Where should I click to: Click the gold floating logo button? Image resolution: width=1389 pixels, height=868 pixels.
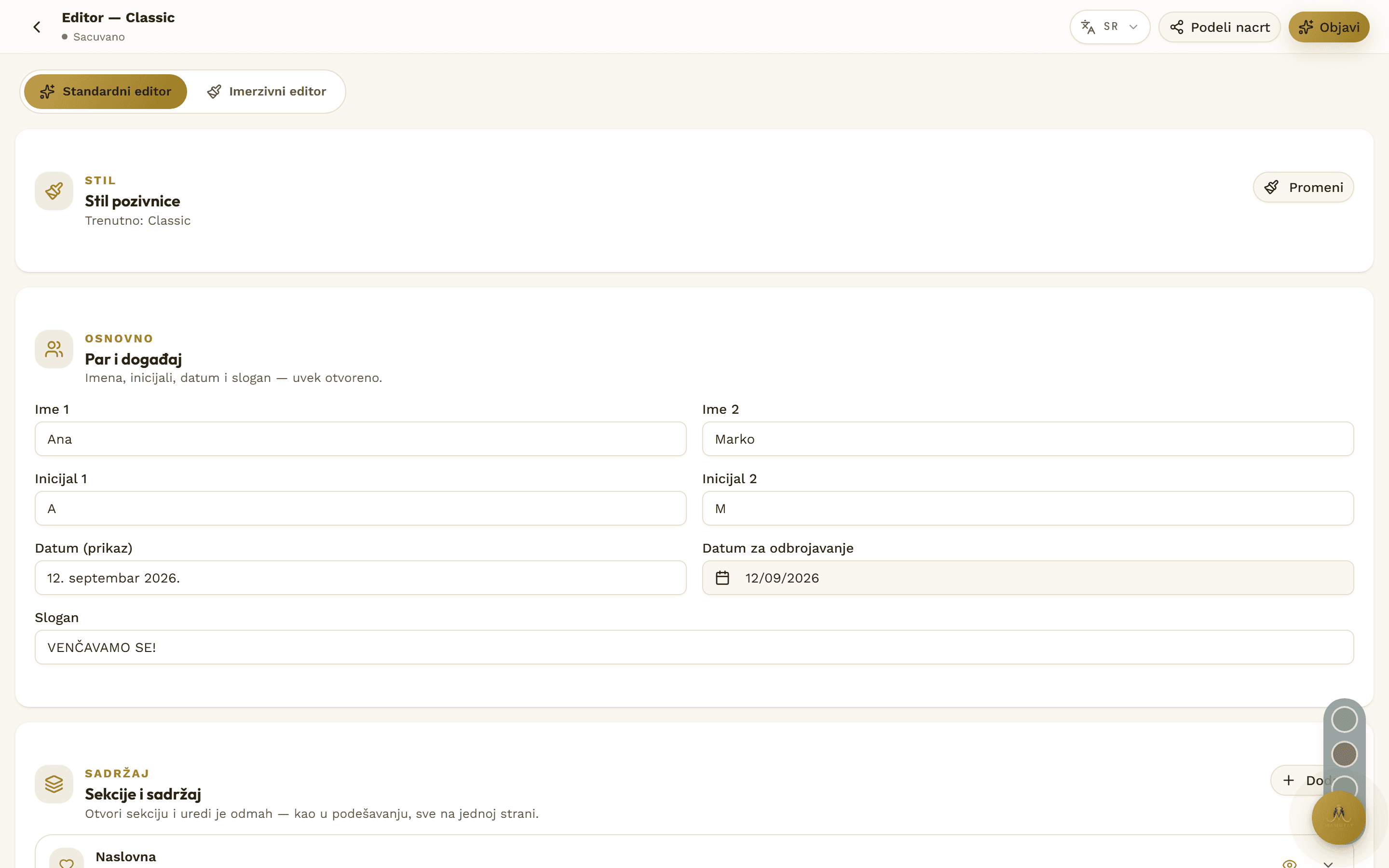[1338, 817]
